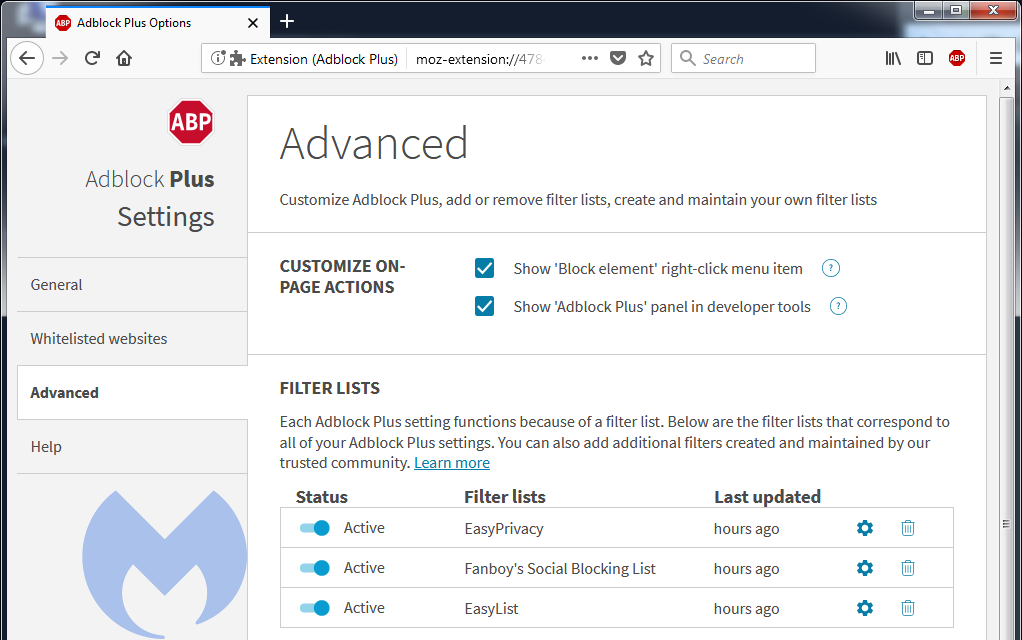The image size is (1022, 640).
Task: Open page actions three-dot menu
Action: 590,58
